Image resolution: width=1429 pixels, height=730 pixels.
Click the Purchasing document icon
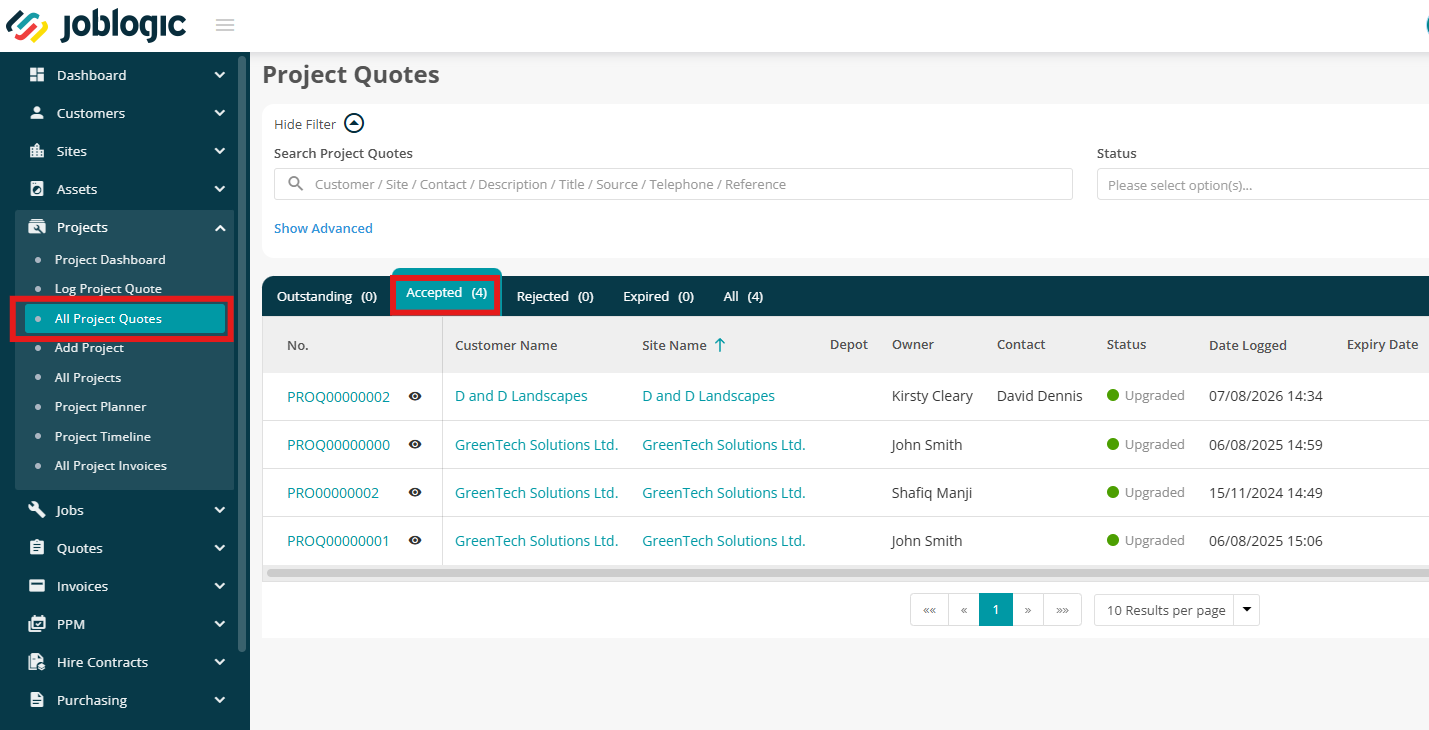[37, 700]
